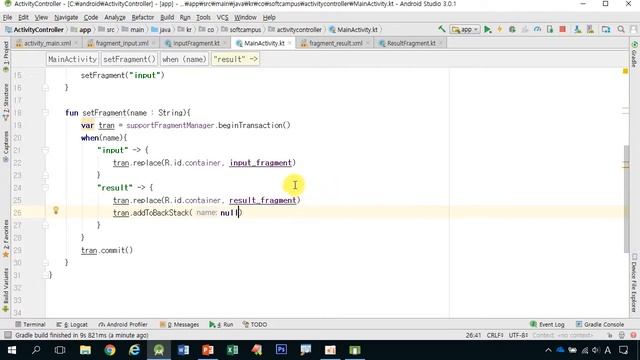
Task: Open Project Structure toolbar icon
Action: (606, 29)
